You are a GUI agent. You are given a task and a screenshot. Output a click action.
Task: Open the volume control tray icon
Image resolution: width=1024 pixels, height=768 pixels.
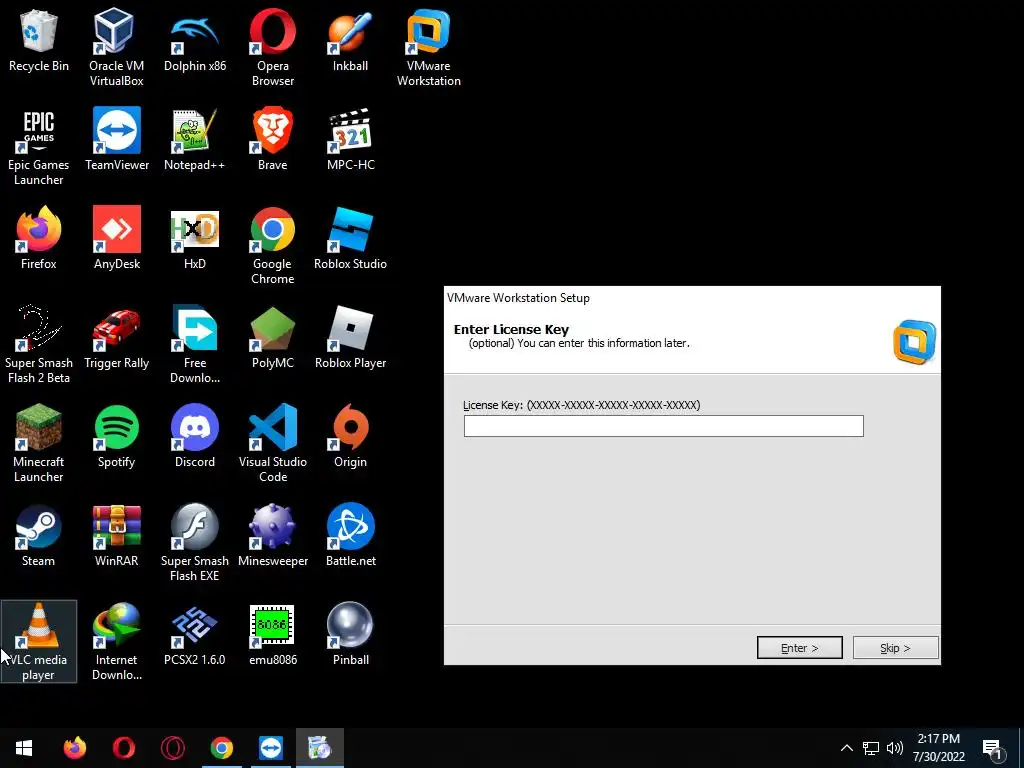(x=895, y=748)
